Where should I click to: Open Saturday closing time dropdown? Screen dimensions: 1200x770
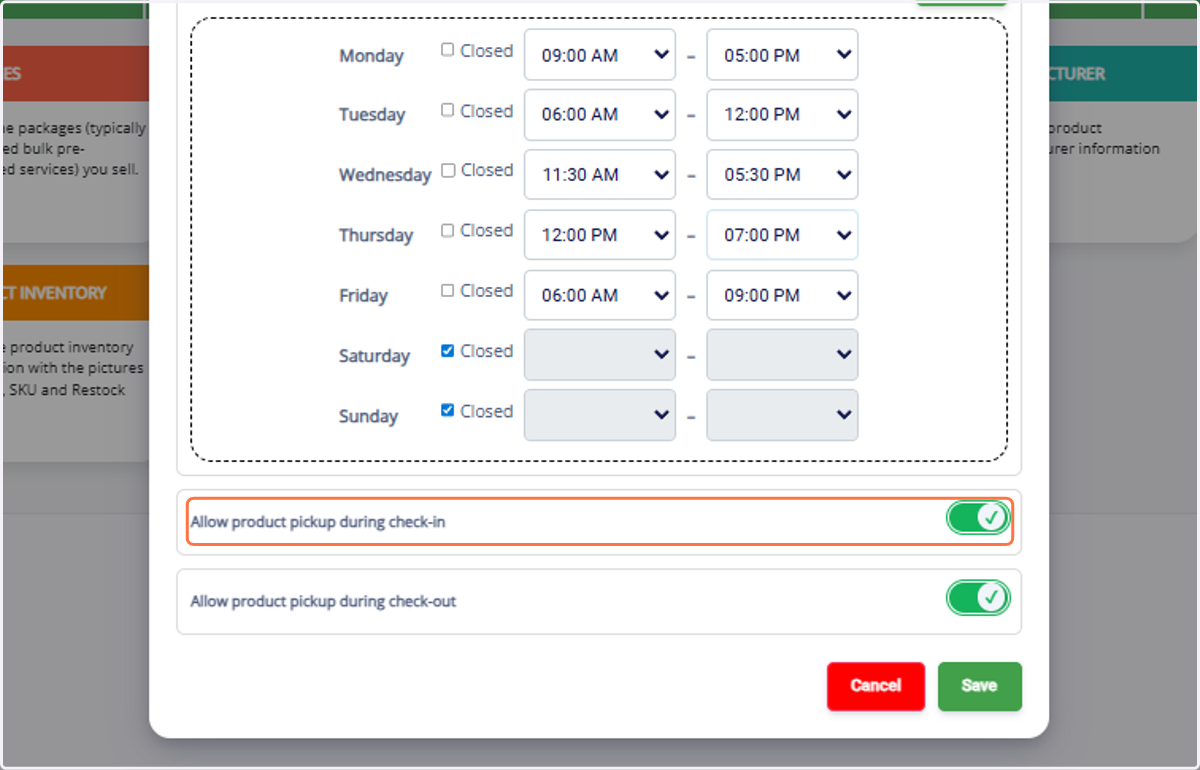(782, 355)
